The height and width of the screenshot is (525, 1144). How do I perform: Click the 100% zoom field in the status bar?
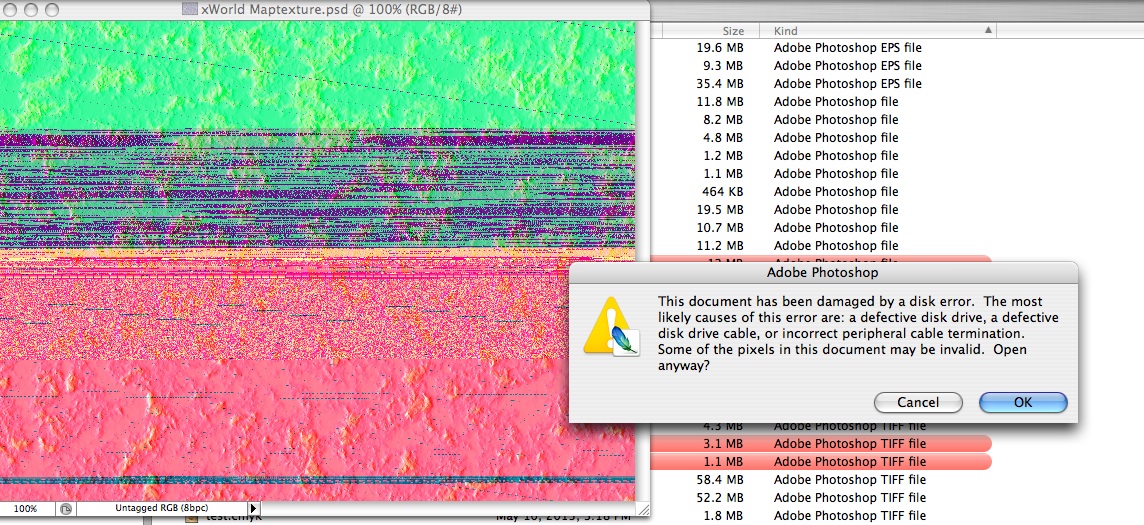[x=26, y=508]
